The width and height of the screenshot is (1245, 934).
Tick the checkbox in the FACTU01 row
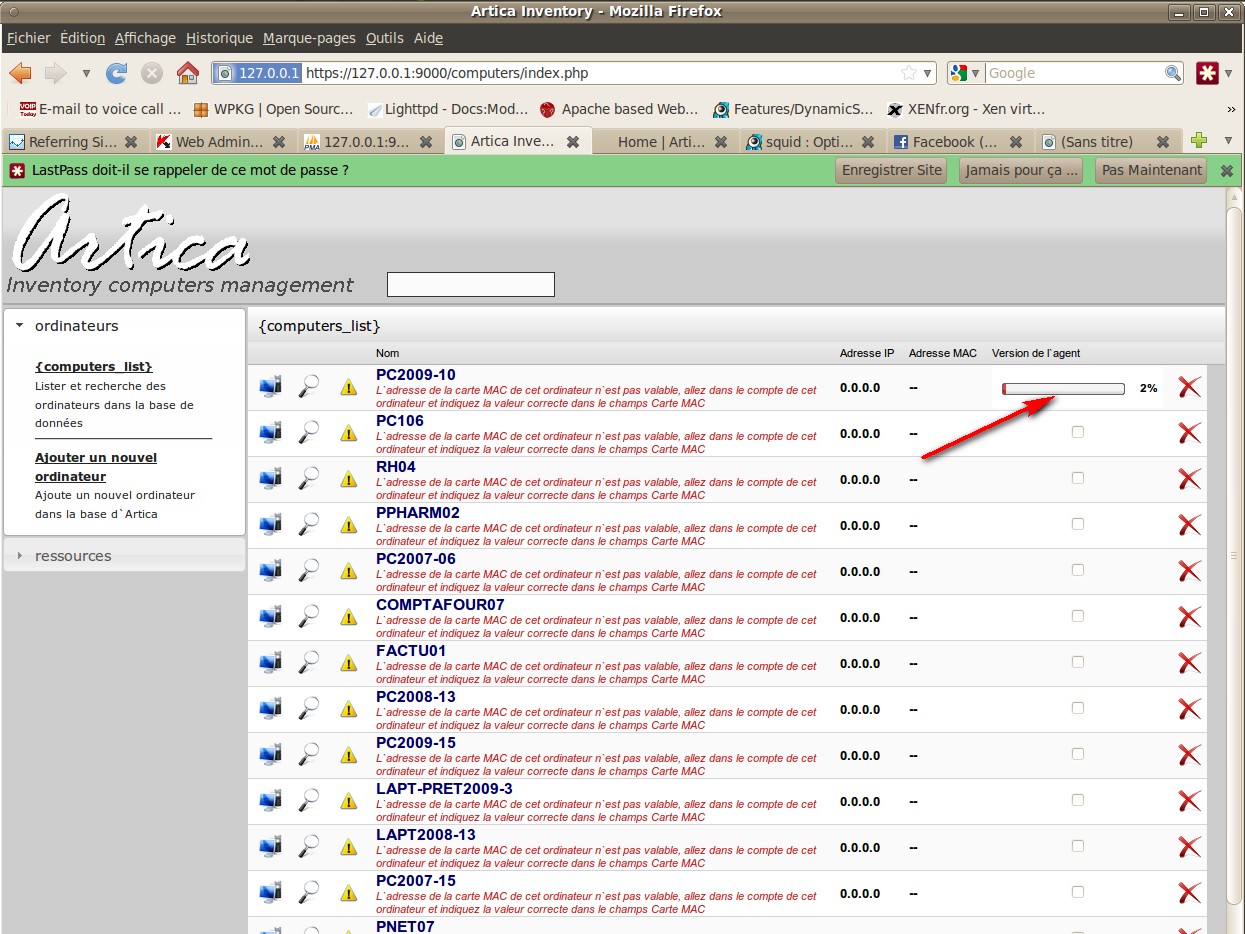click(1077, 662)
